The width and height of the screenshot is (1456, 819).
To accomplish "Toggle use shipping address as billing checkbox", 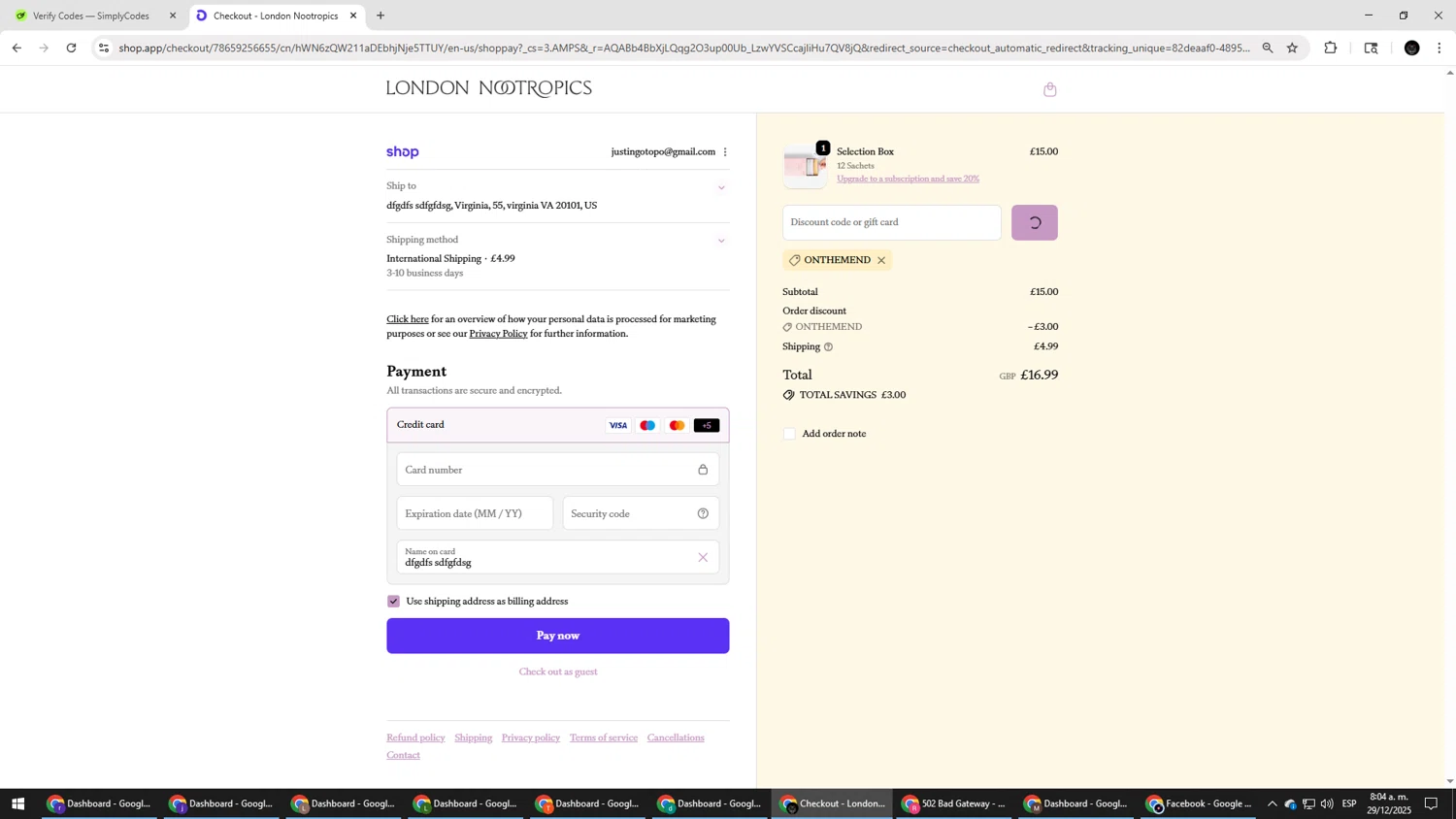I will point(393,602).
